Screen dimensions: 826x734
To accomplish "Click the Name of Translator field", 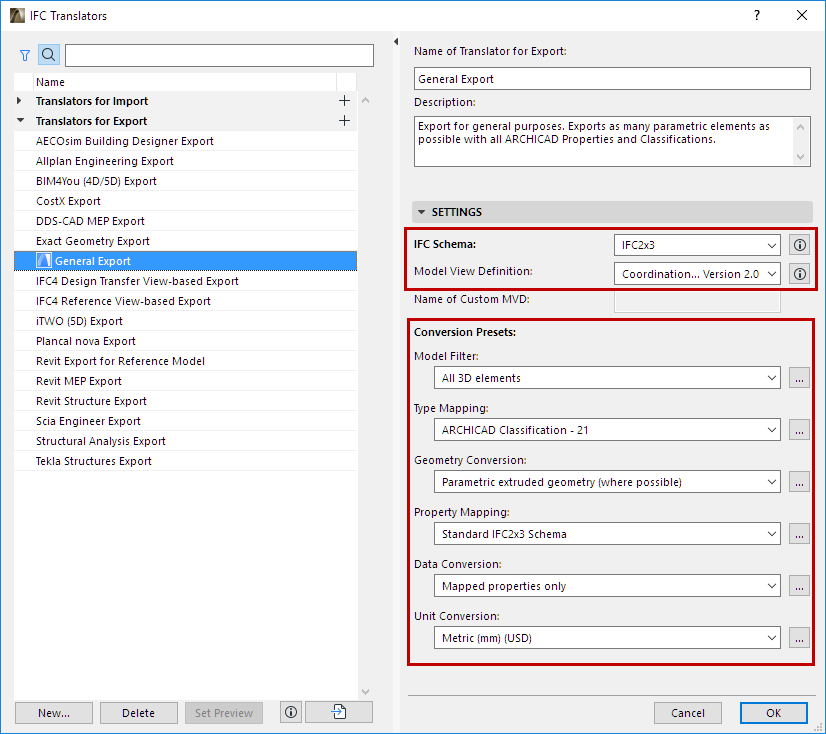I will point(612,79).
